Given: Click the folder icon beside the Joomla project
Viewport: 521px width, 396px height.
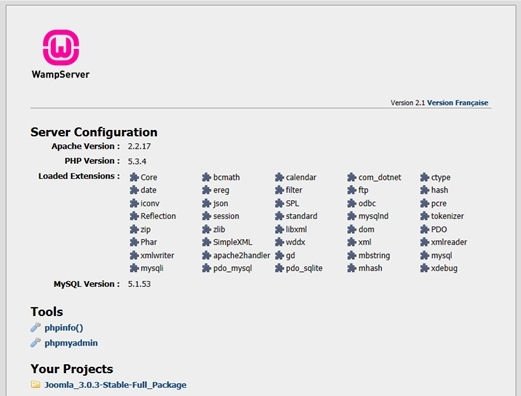Looking at the screenshot, I should [x=35, y=385].
